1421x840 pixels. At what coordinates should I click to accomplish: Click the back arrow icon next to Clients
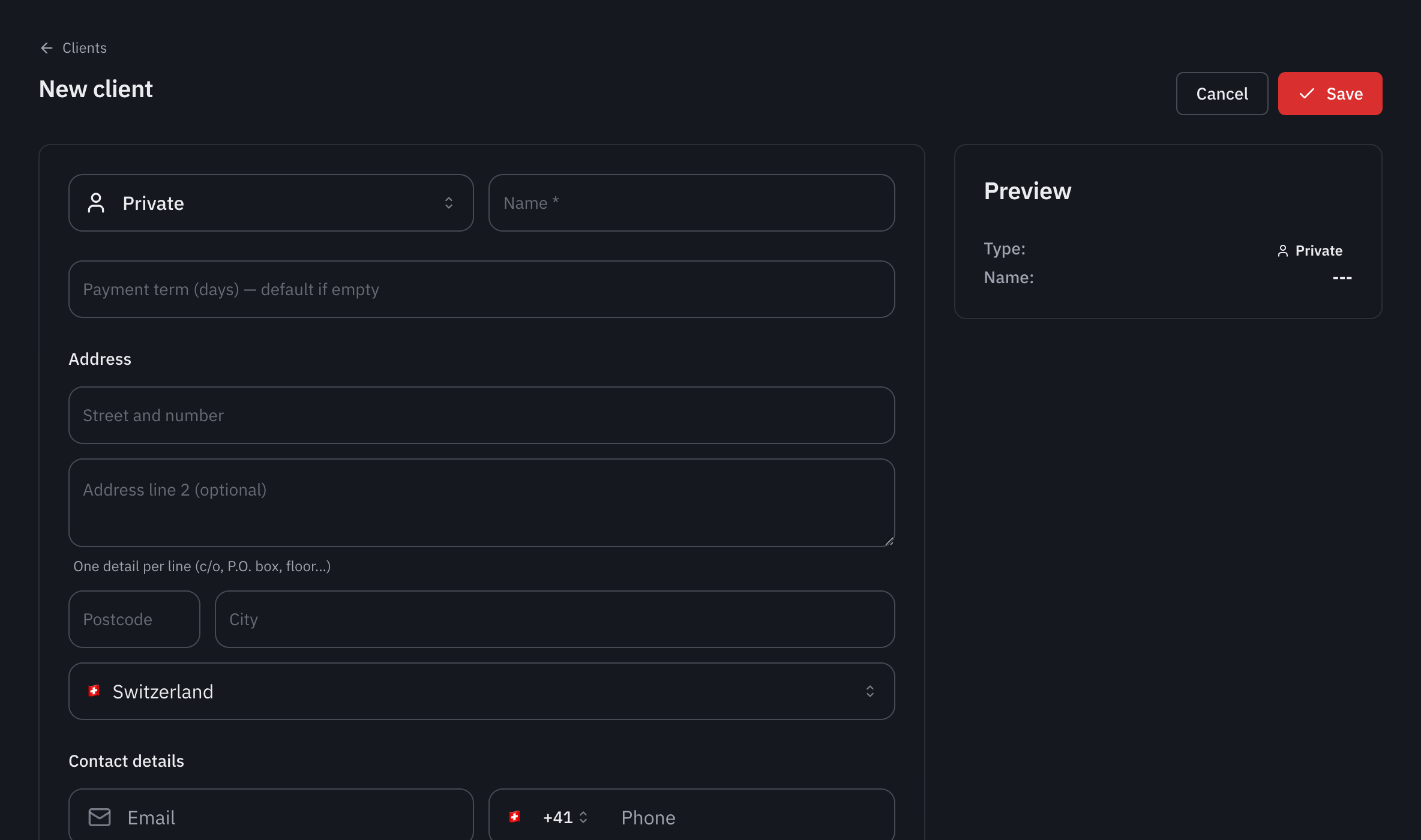tap(46, 48)
